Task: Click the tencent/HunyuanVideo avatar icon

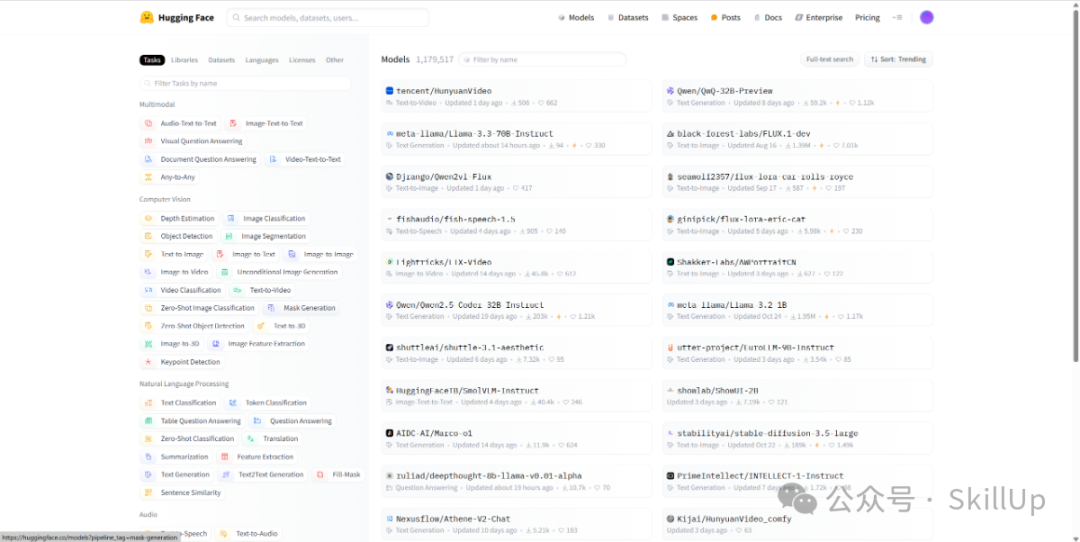Action: pos(389,91)
